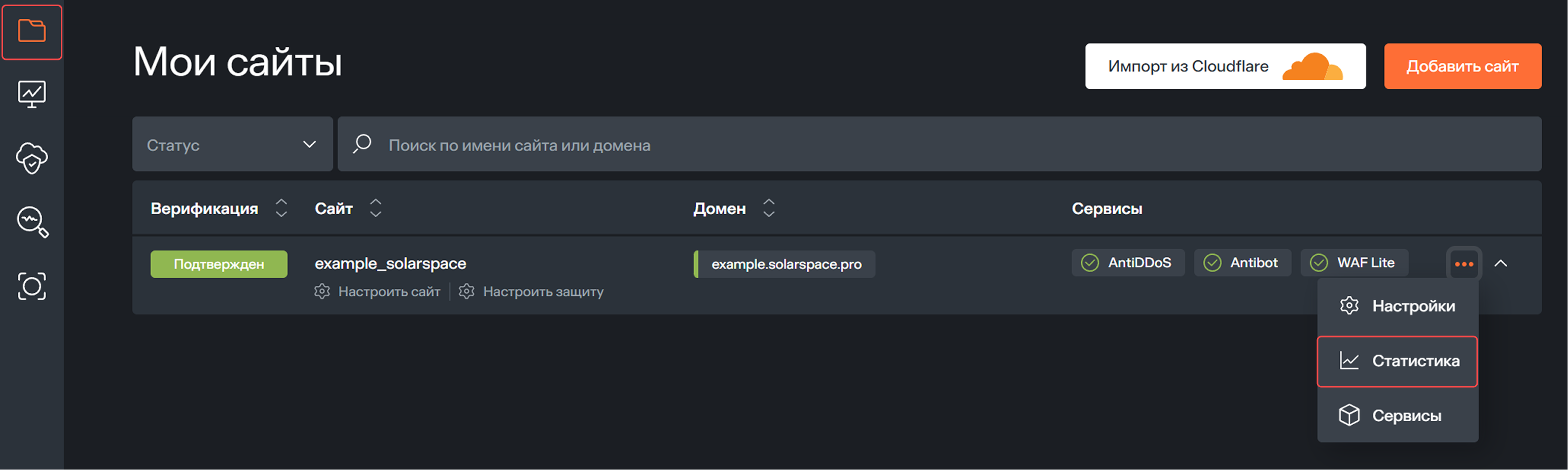
Task: Click Импорт из Cloudflare button
Action: 1225,66
